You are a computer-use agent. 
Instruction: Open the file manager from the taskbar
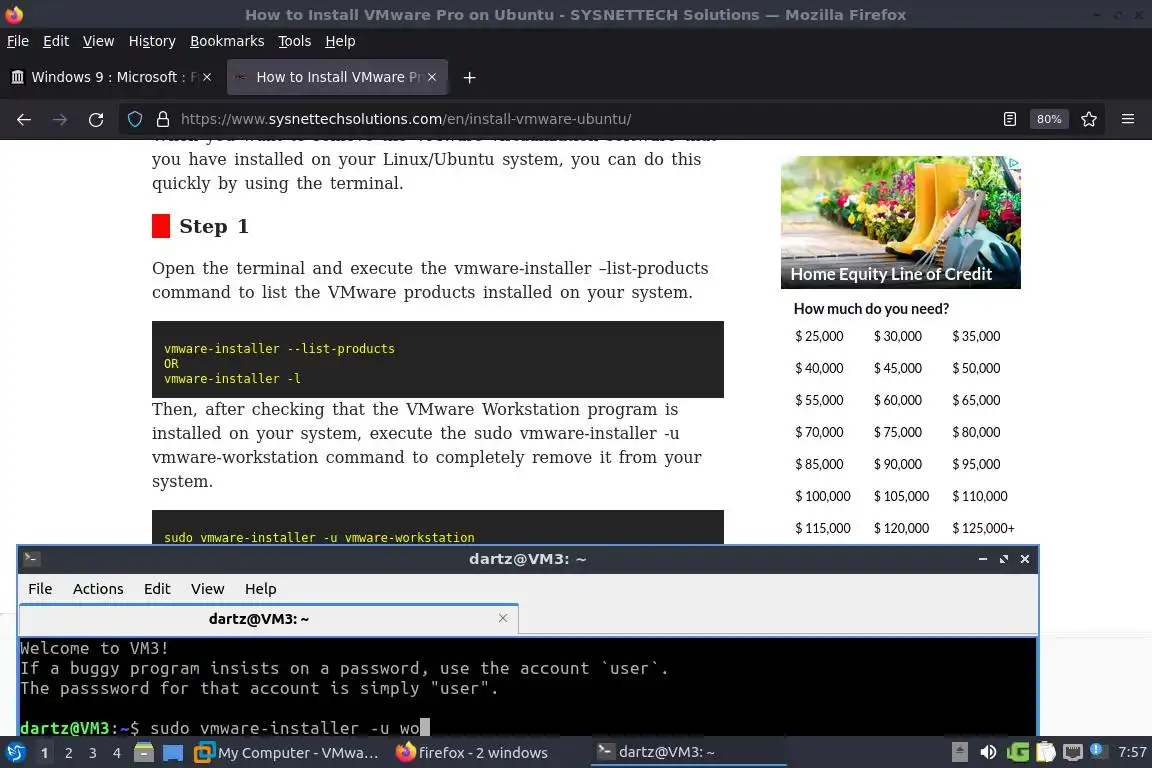click(144, 753)
